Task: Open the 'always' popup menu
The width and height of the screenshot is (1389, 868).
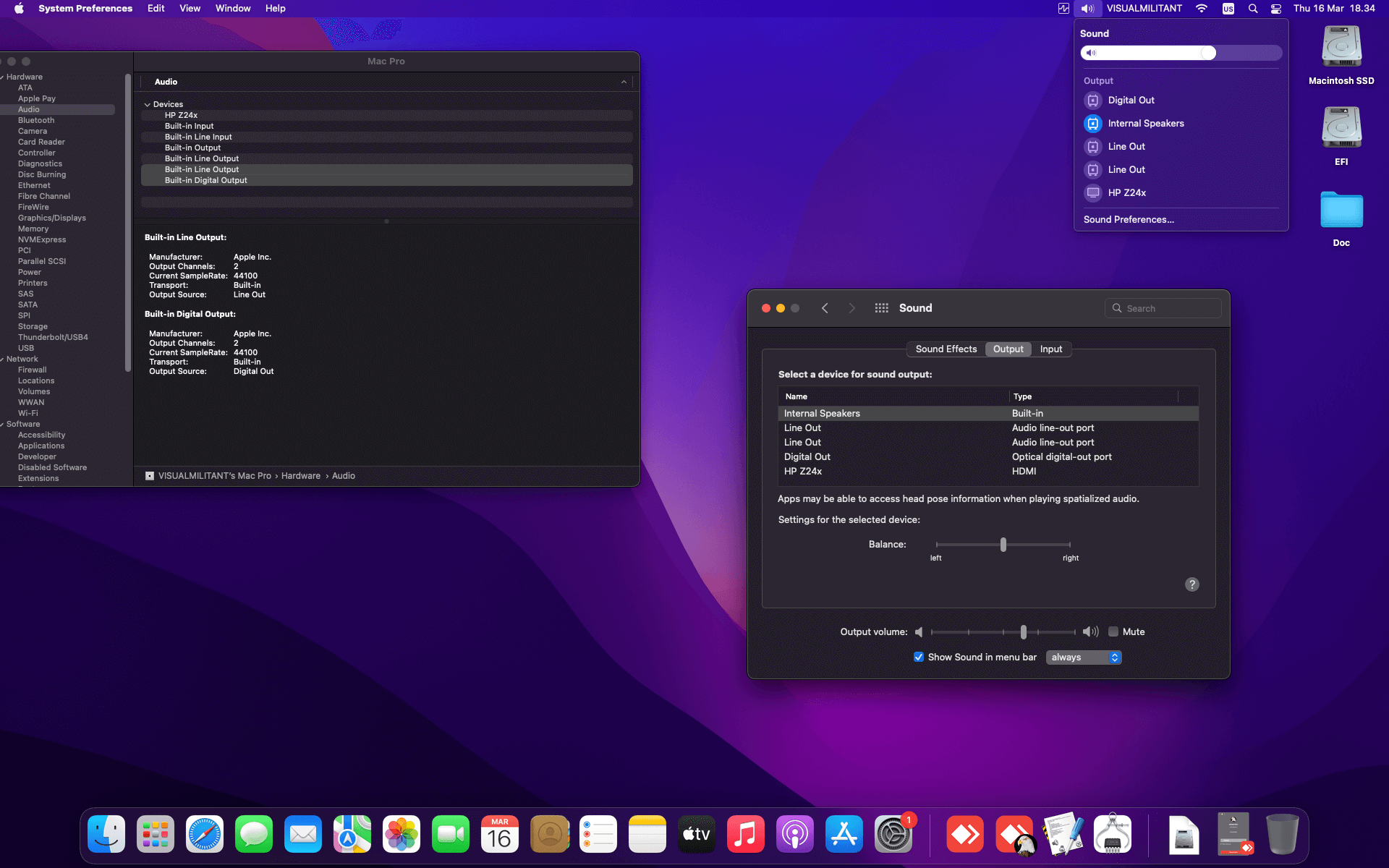Action: pos(1083,657)
